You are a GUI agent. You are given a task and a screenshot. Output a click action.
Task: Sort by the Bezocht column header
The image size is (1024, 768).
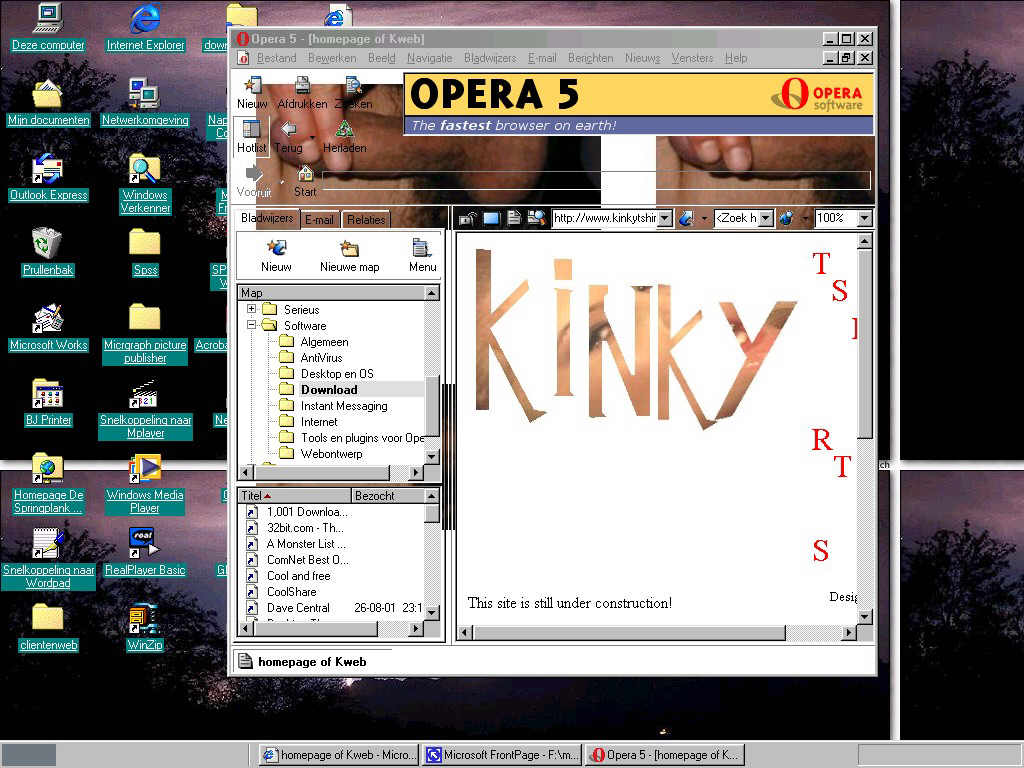[388, 496]
